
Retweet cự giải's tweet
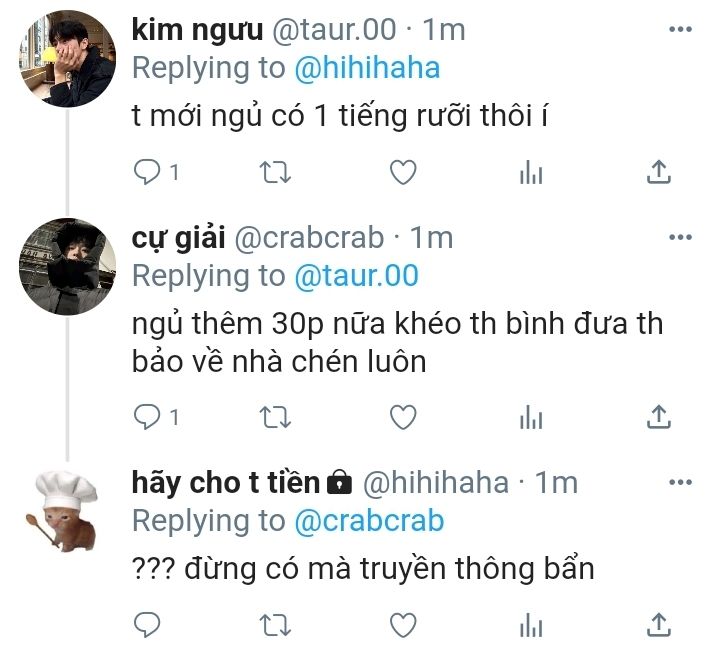click(x=275, y=418)
